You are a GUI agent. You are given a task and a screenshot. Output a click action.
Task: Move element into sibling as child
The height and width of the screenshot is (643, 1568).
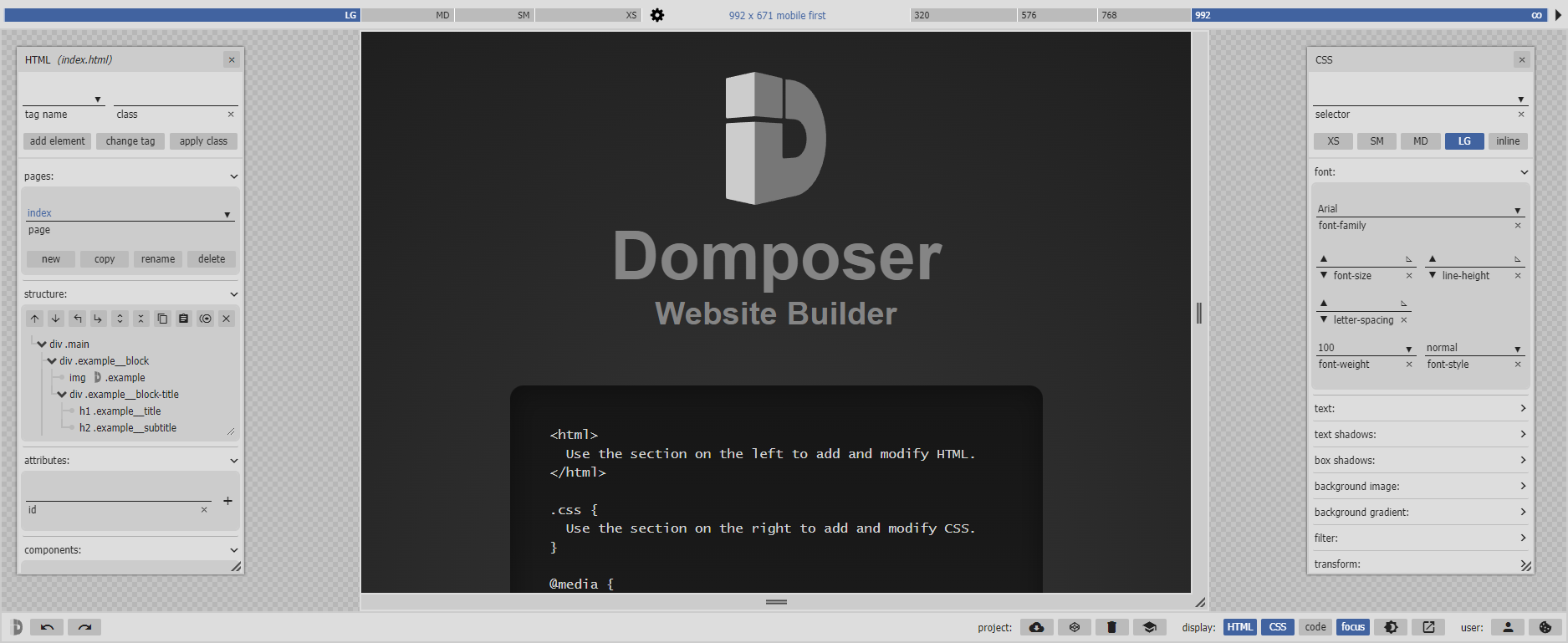coord(98,319)
